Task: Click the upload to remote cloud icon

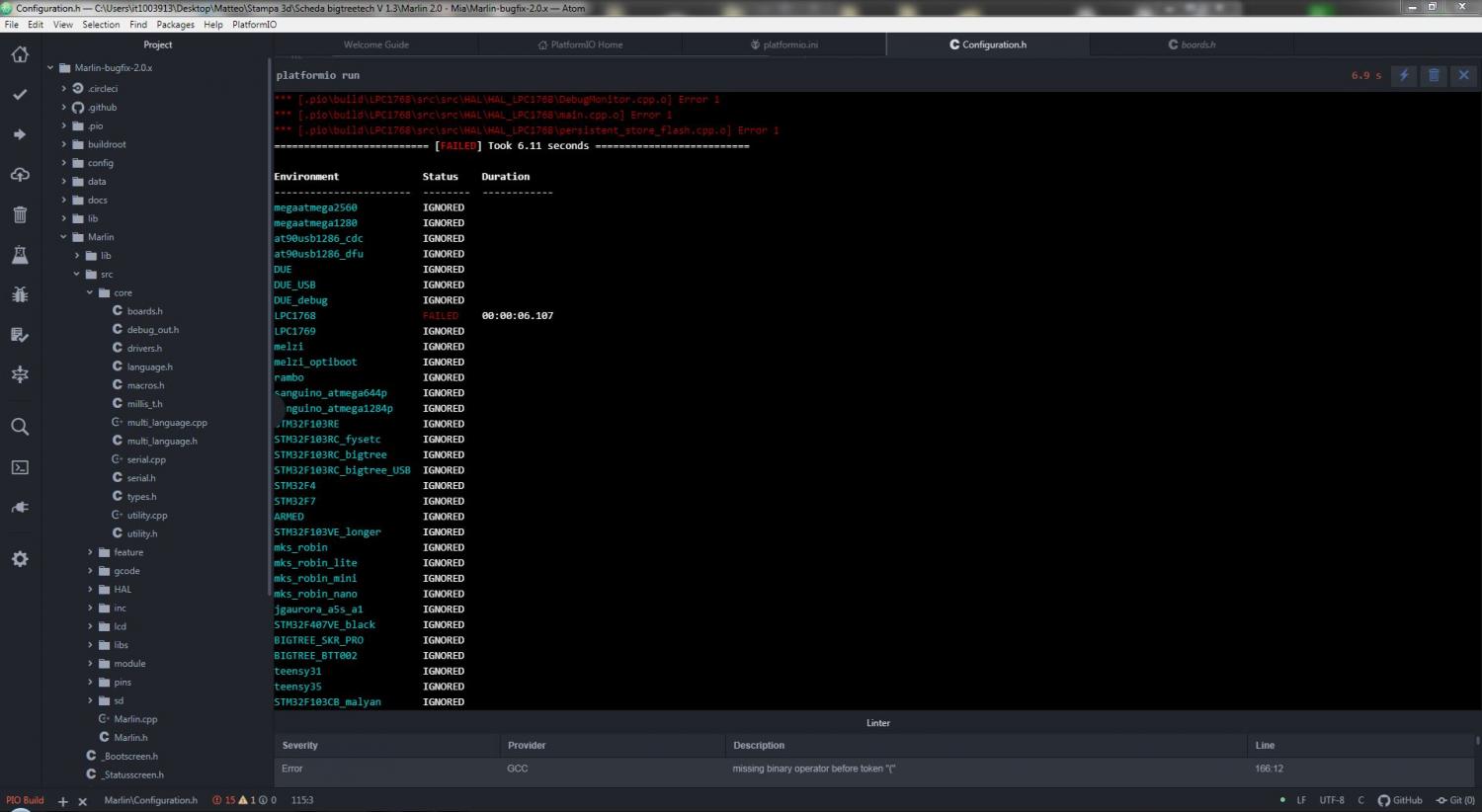Action: [x=20, y=175]
